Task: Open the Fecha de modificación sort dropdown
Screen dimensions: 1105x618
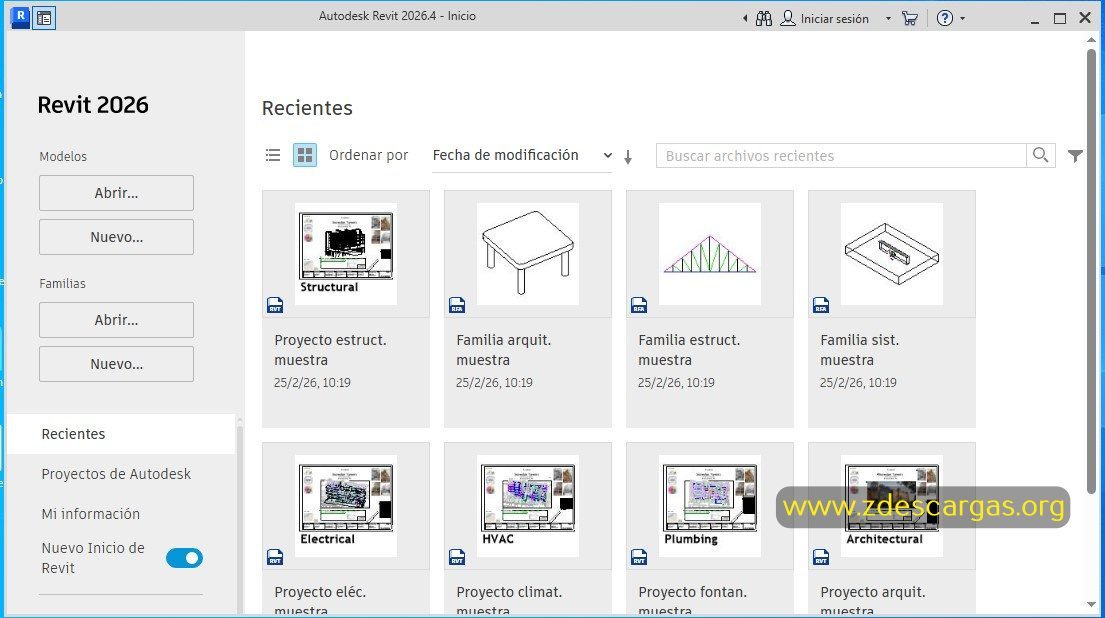Action: pos(522,156)
